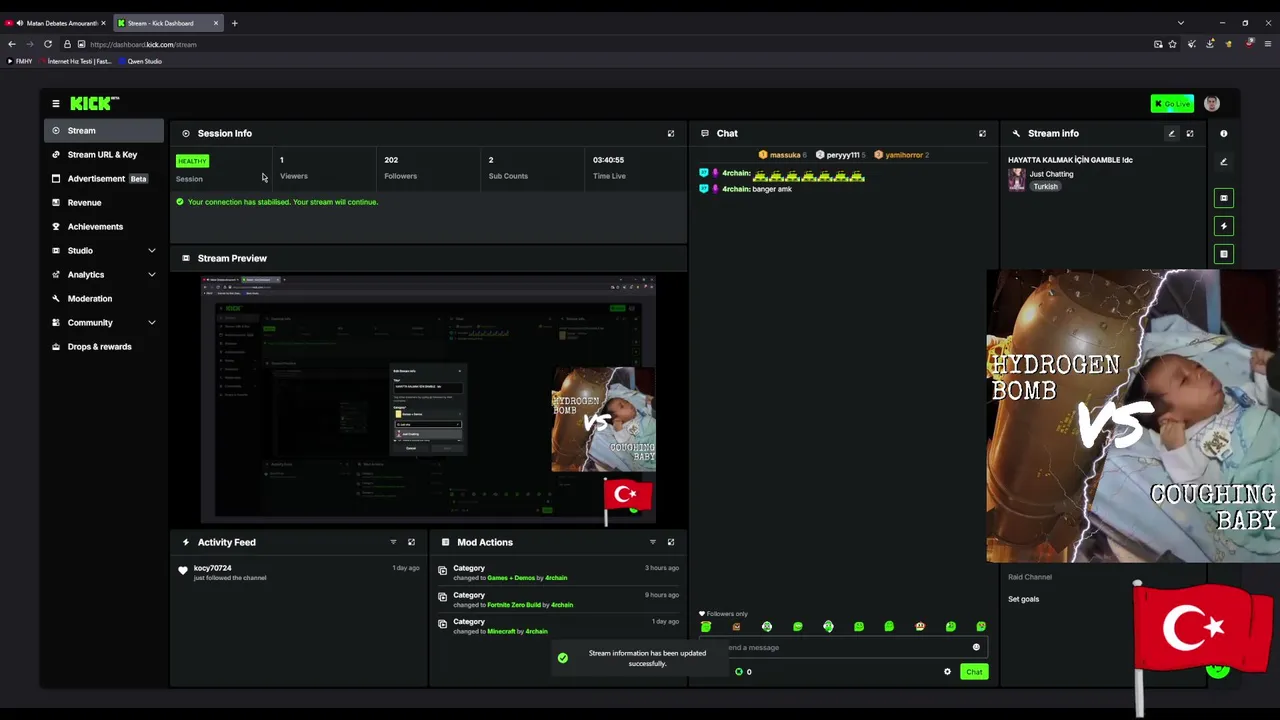Expand the Stream info panel to fullscreen
The image size is (1280, 720).
click(1190, 133)
